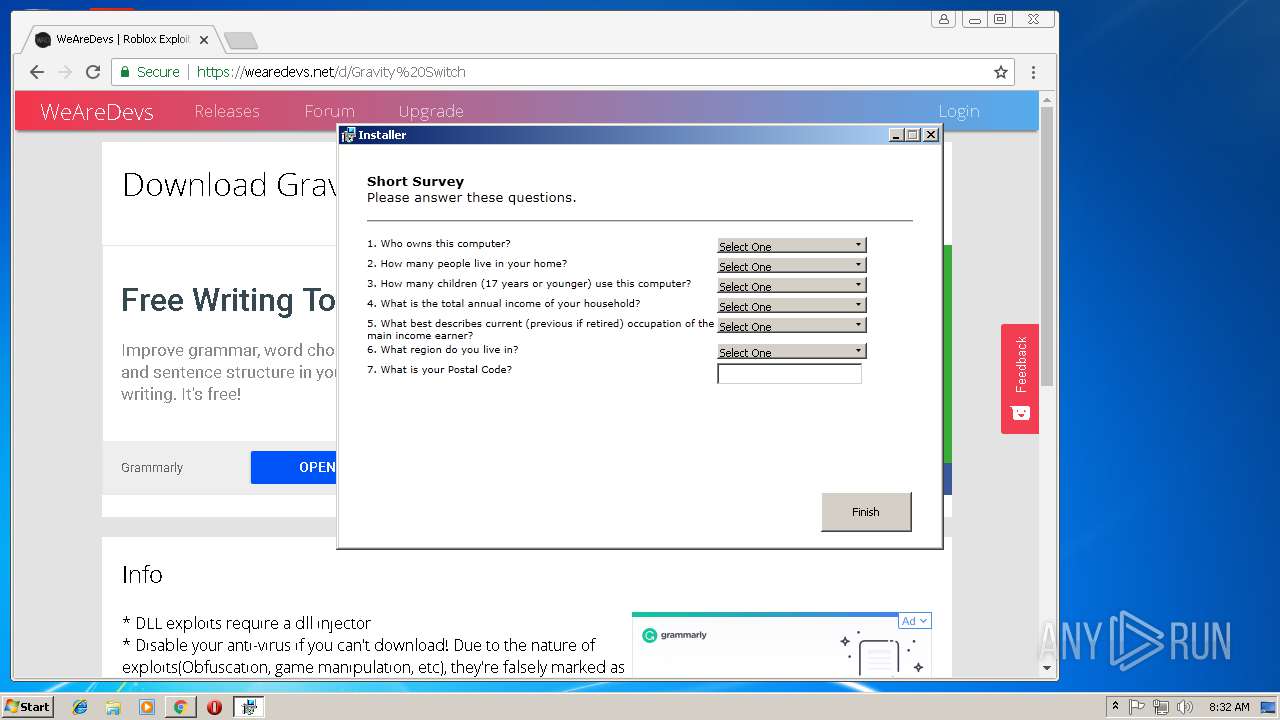Click the Chrome taskbar icon
The height and width of the screenshot is (720, 1280).
[x=180, y=707]
